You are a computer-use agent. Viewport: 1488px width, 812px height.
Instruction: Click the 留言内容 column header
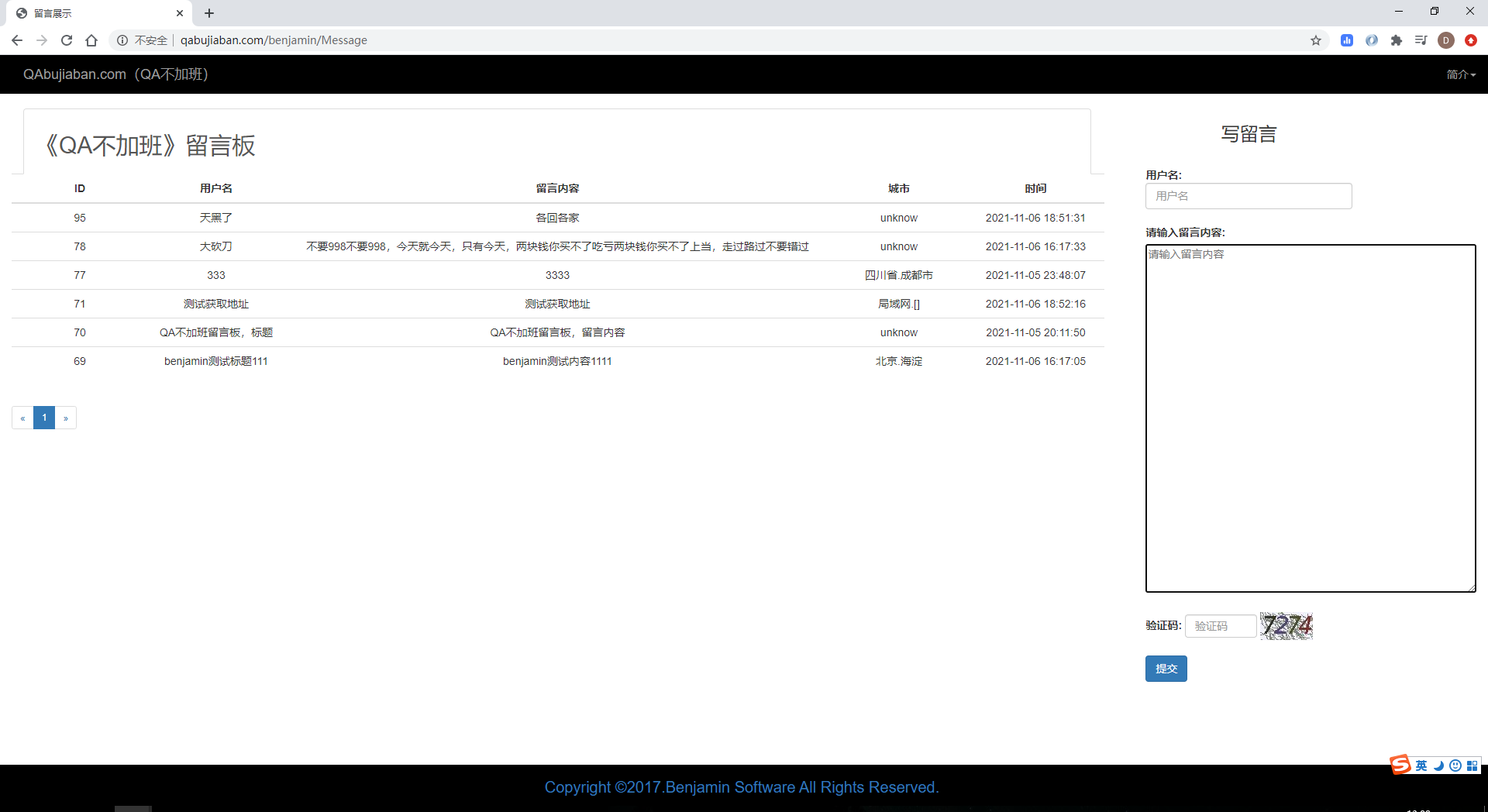tap(557, 188)
